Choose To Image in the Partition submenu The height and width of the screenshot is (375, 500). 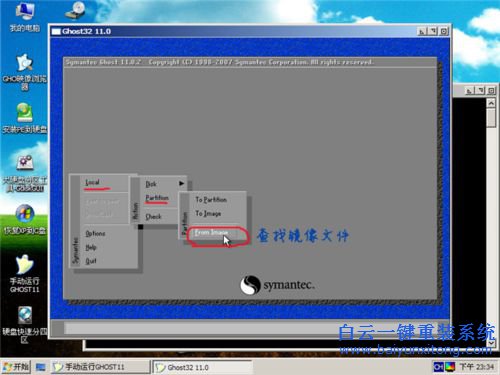click(208, 213)
